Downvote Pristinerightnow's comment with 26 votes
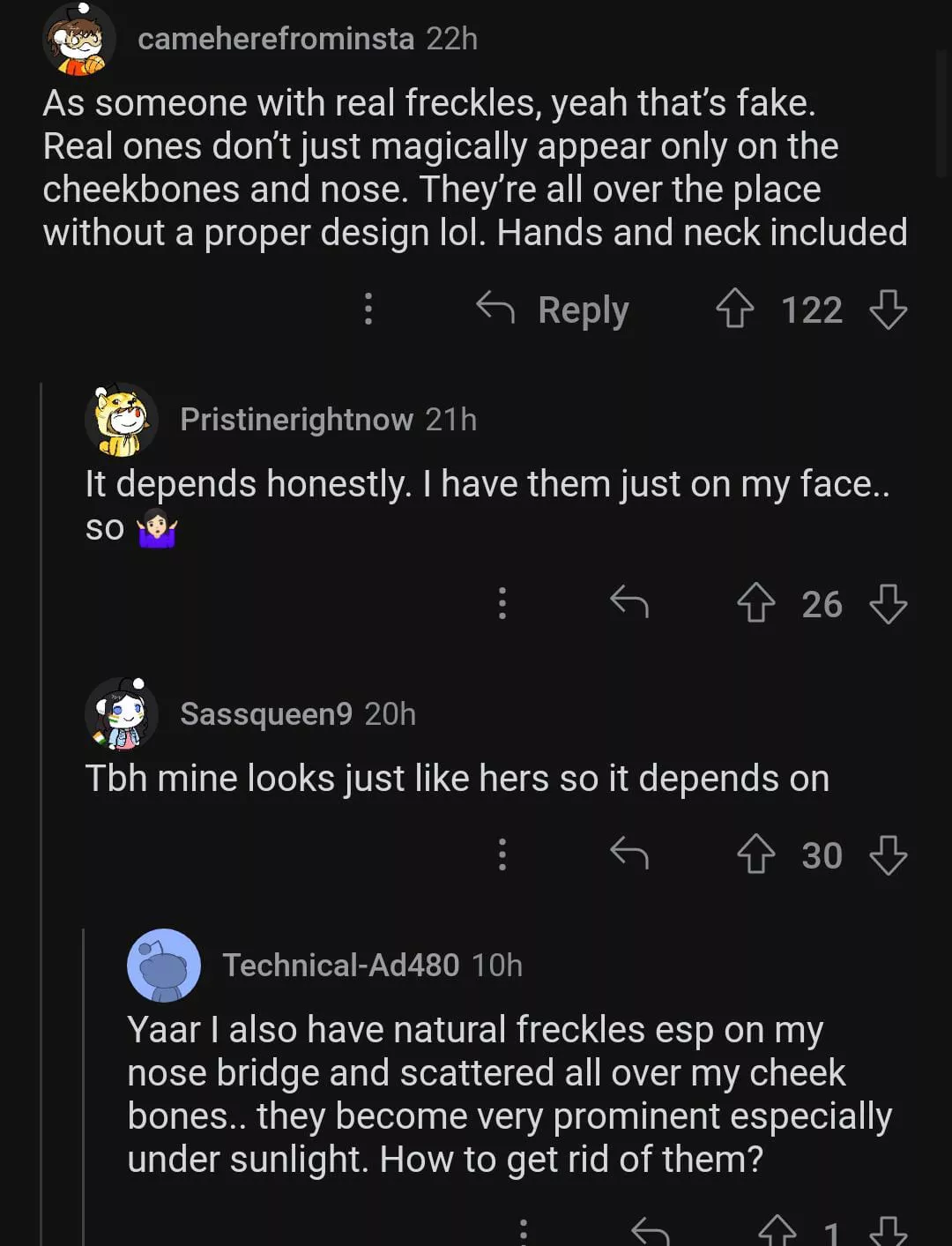 [x=888, y=604]
